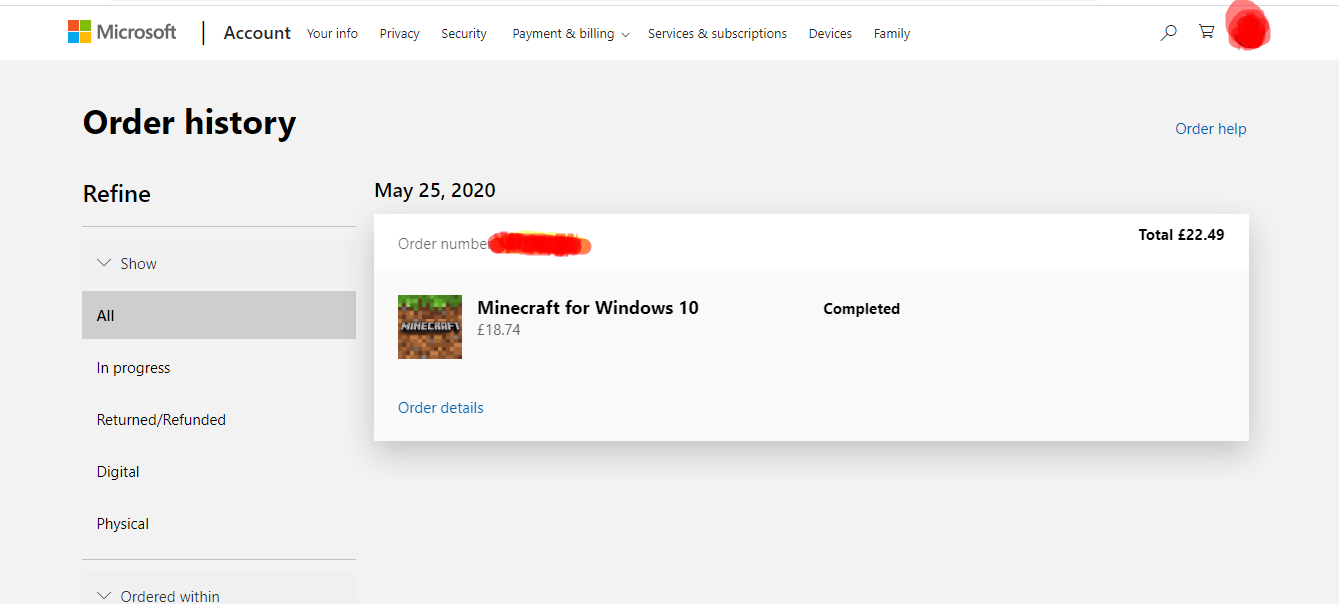
Task: Click the May 25, 2020 date
Action: (x=435, y=190)
